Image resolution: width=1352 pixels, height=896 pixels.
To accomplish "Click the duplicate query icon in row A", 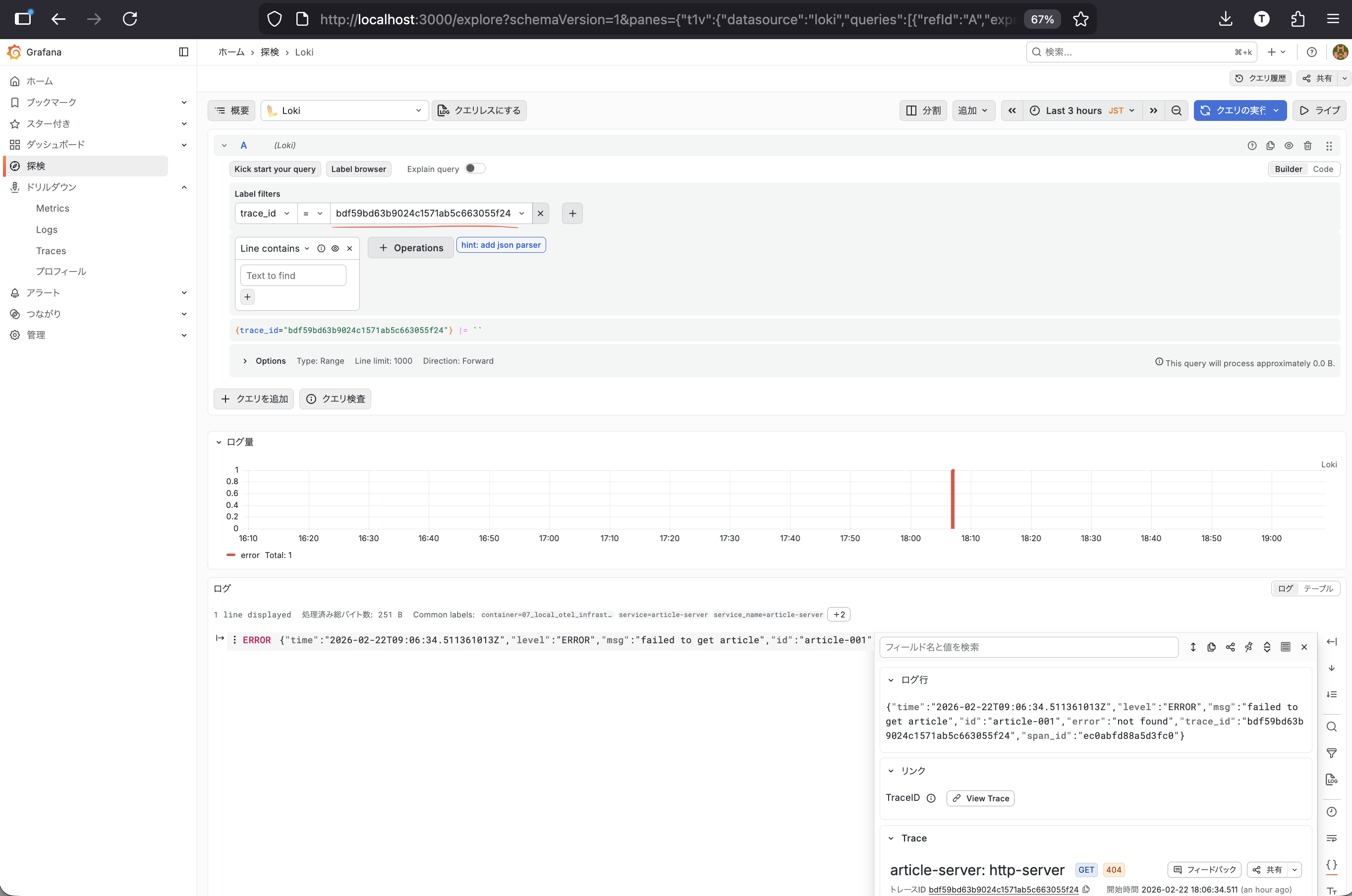I will click(1270, 146).
